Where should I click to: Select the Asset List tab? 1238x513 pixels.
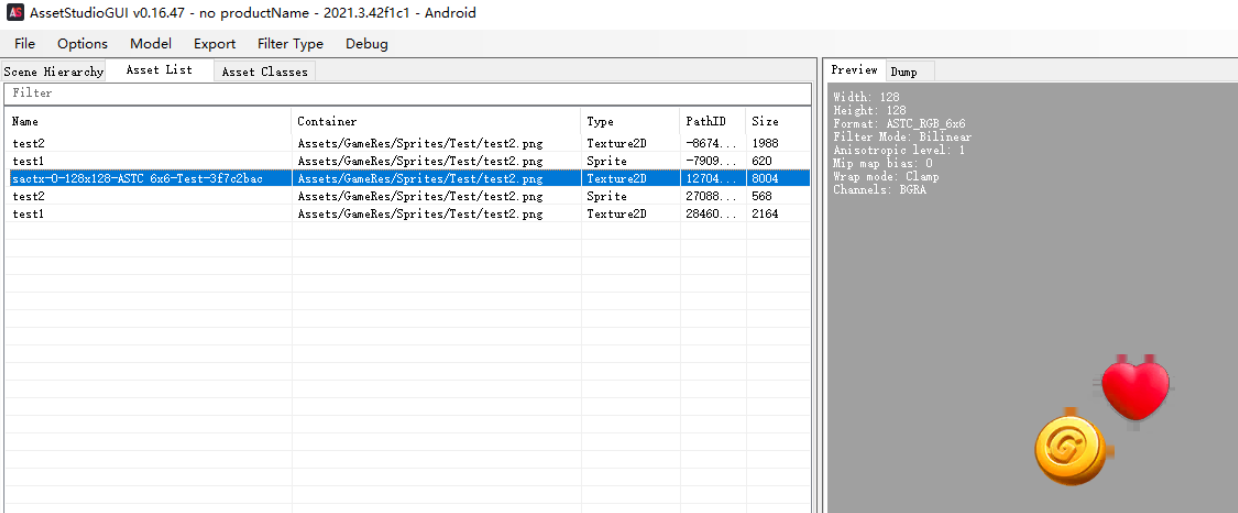click(159, 70)
